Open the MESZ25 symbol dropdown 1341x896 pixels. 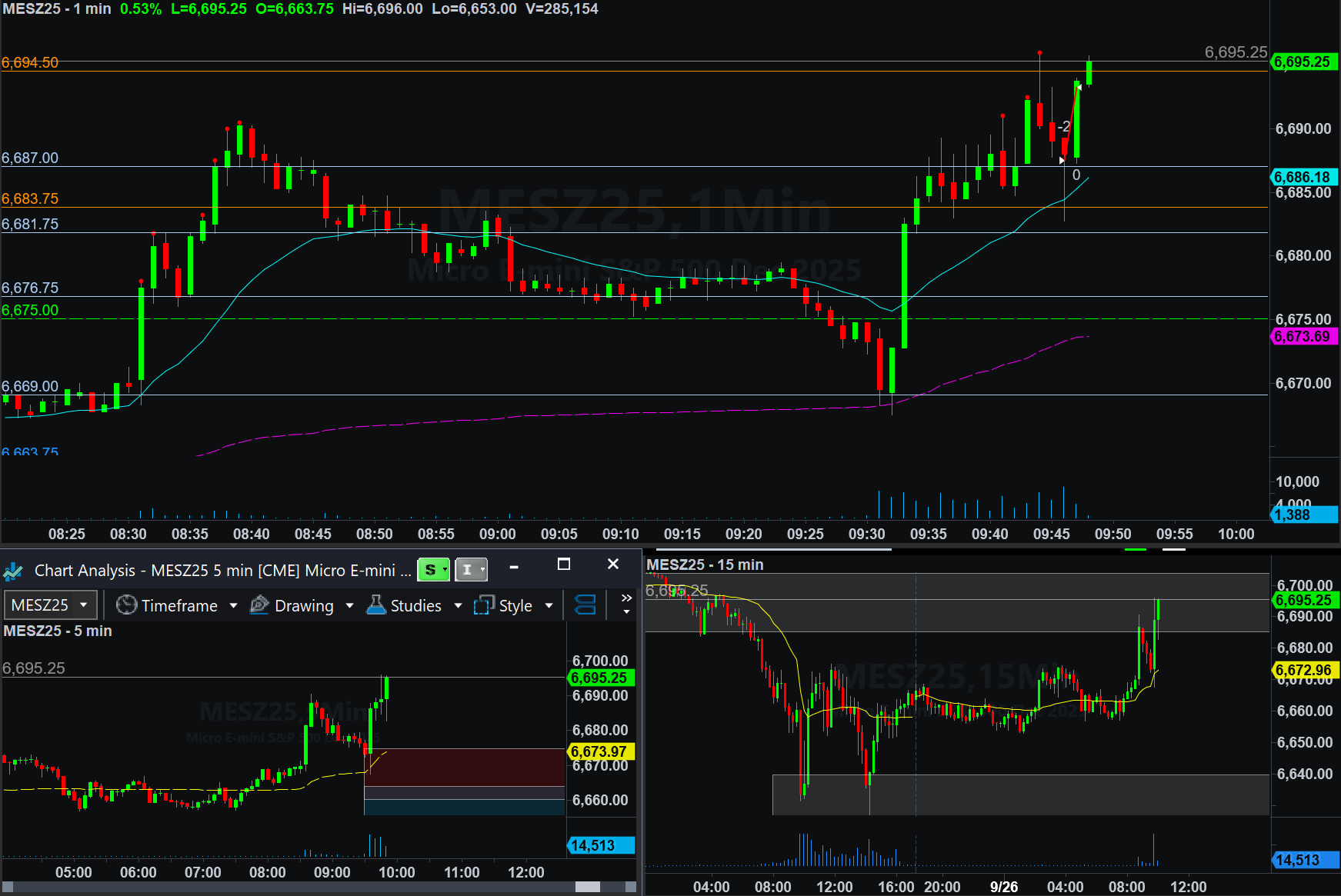(84, 605)
